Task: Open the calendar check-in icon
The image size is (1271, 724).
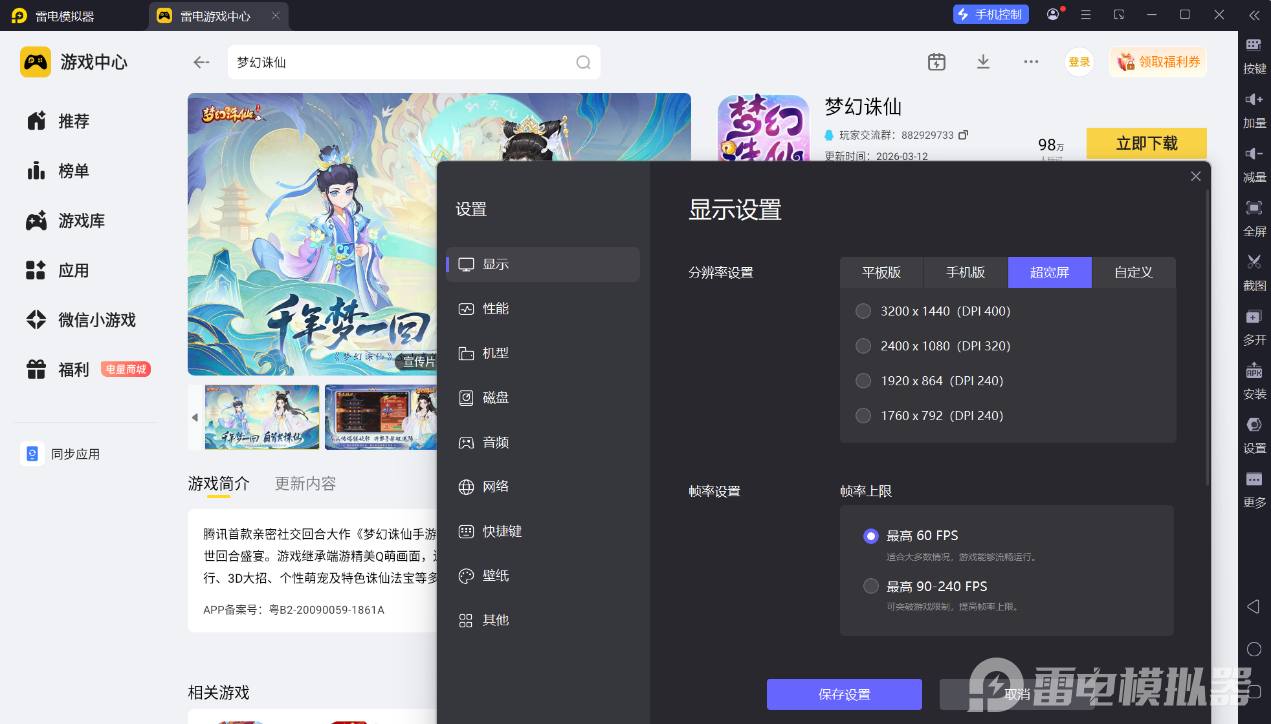Action: pos(936,61)
